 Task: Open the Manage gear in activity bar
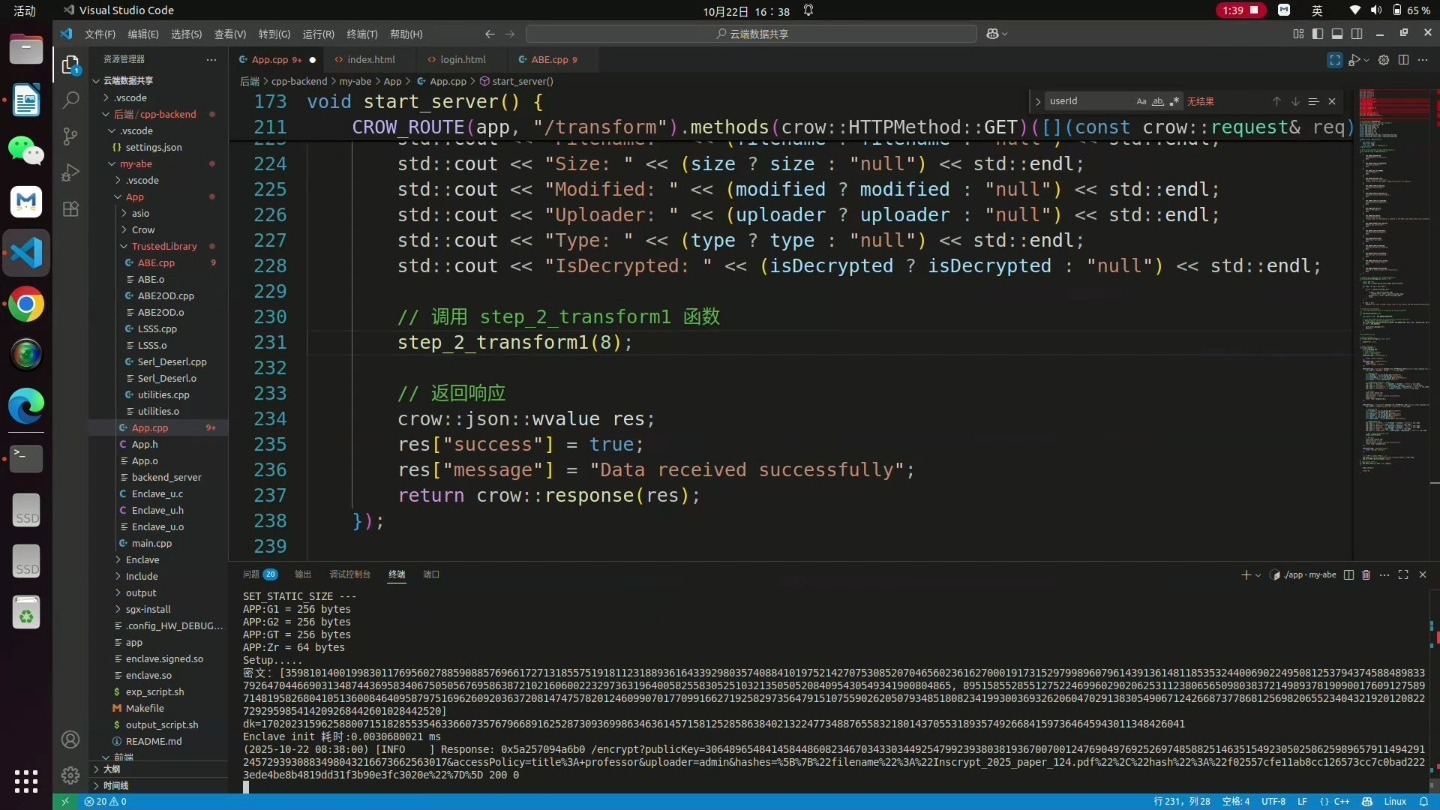pos(70,775)
